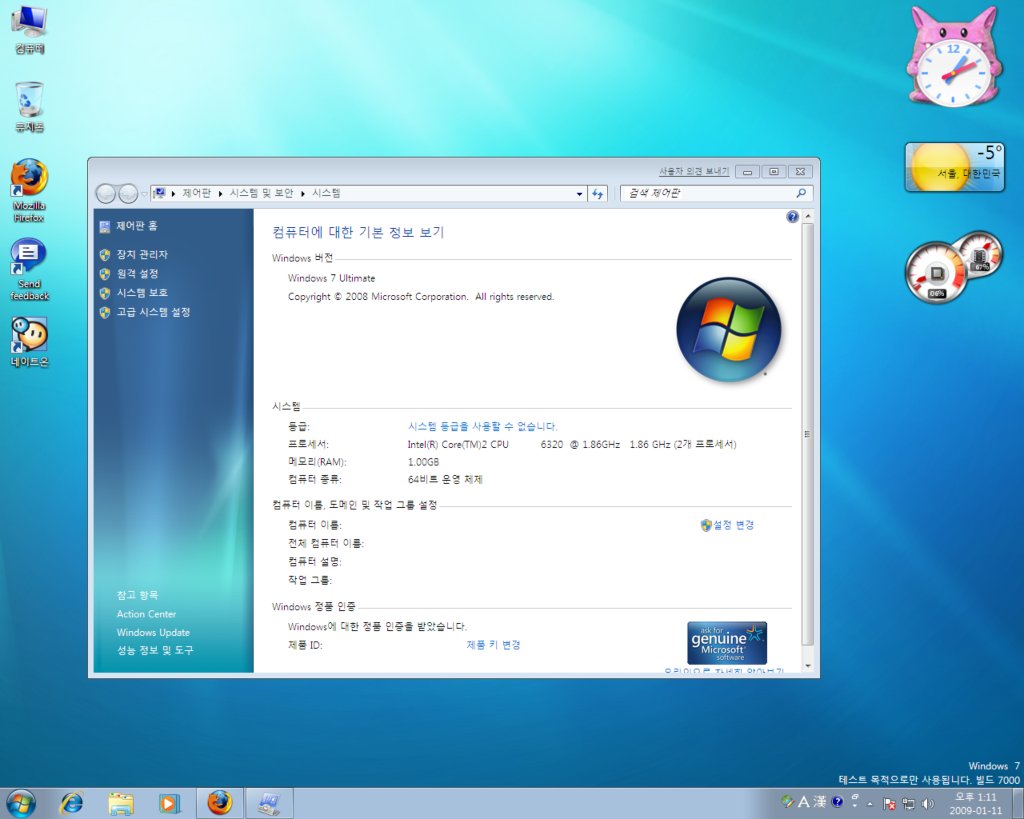
Task: Open the 네이트온 desktop shortcut
Action: (x=29, y=342)
